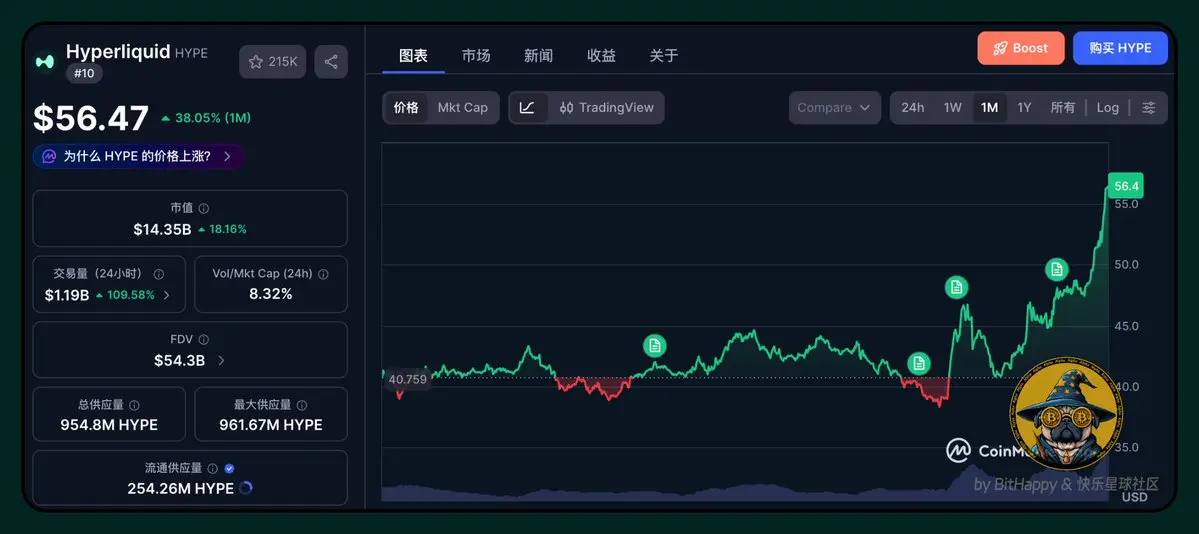Click info icon next to 最大供应量
Image resolution: width=1199 pixels, height=534 pixels.
(302, 405)
